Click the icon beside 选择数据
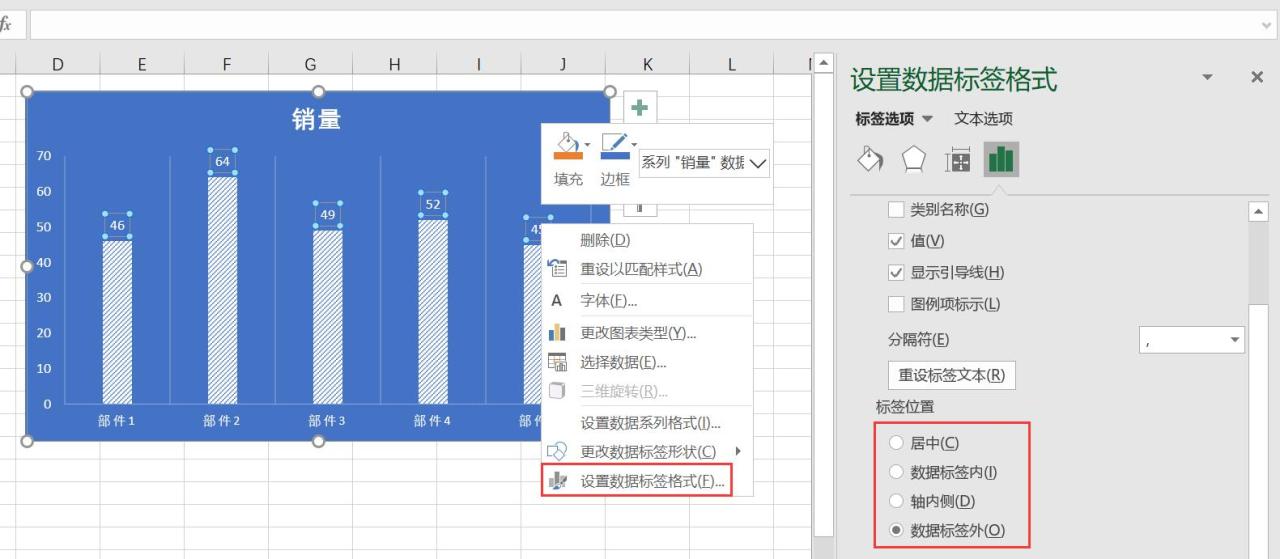1280x559 pixels. click(558, 362)
